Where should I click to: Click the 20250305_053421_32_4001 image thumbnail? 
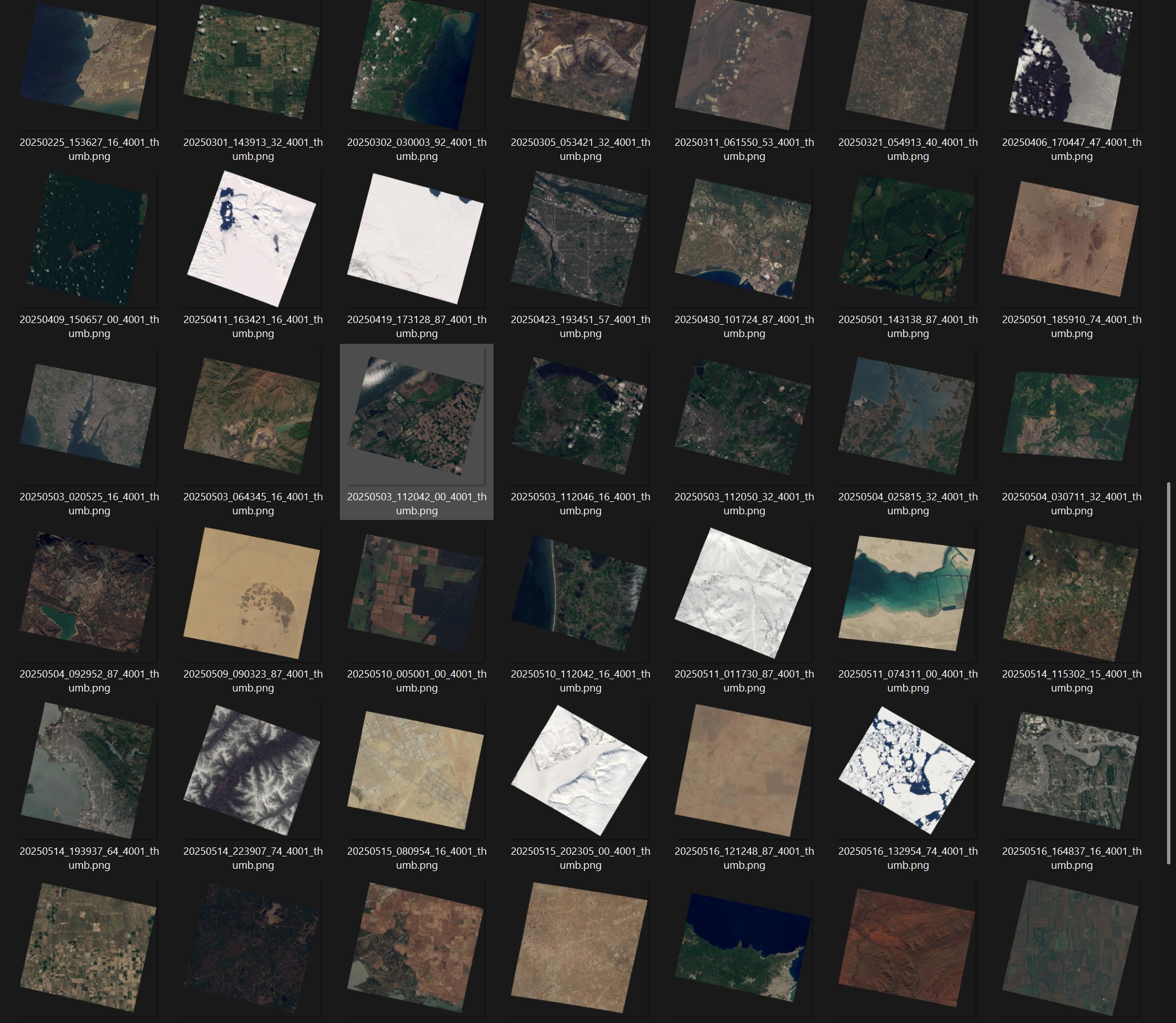(x=579, y=61)
